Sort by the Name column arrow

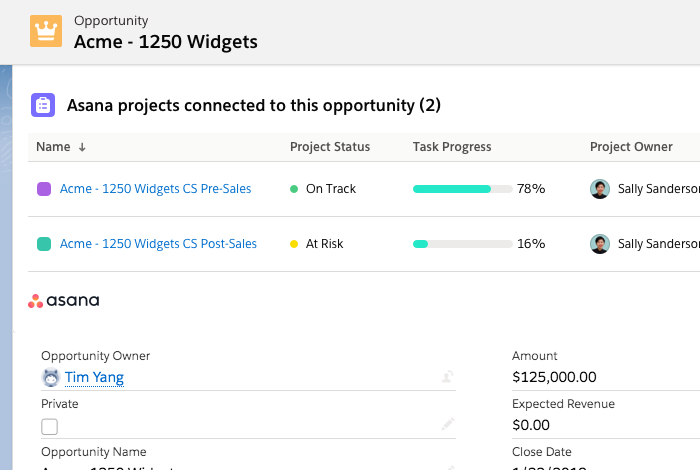[82, 147]
